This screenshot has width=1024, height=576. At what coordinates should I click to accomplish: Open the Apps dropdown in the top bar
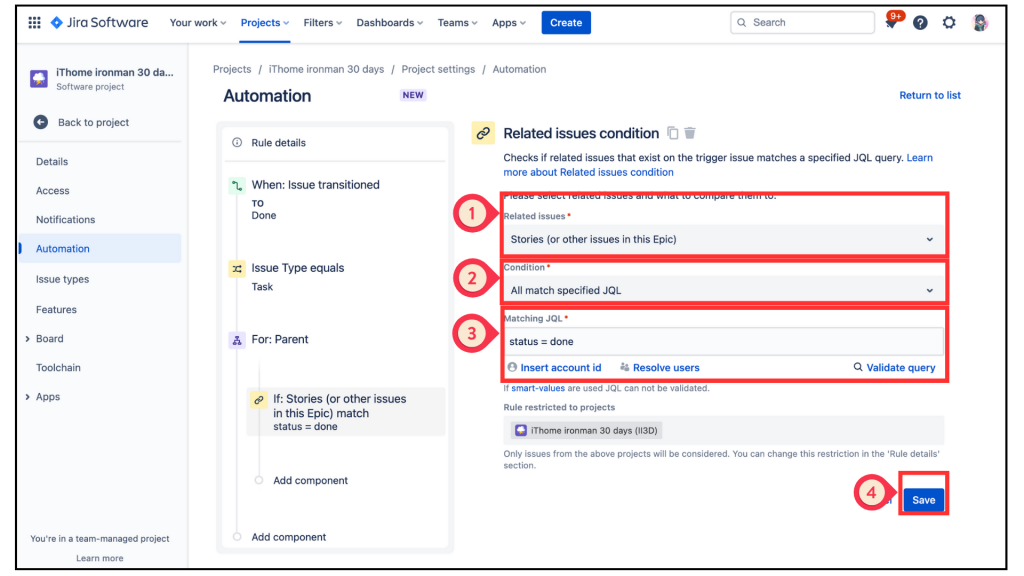pos(509,23)
